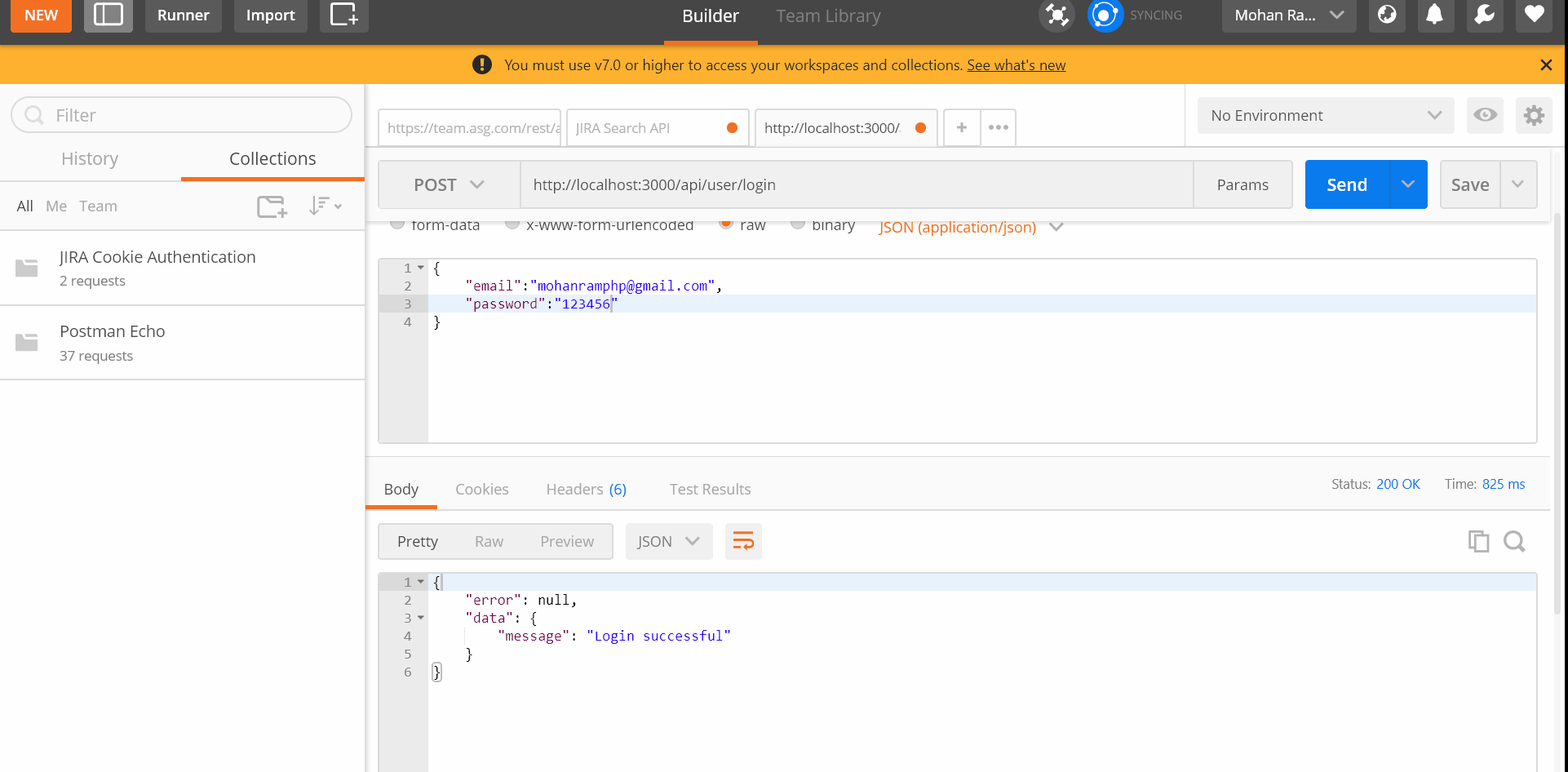
Task: Open the Headers (6) response tab
Action: tap(586, 489)
